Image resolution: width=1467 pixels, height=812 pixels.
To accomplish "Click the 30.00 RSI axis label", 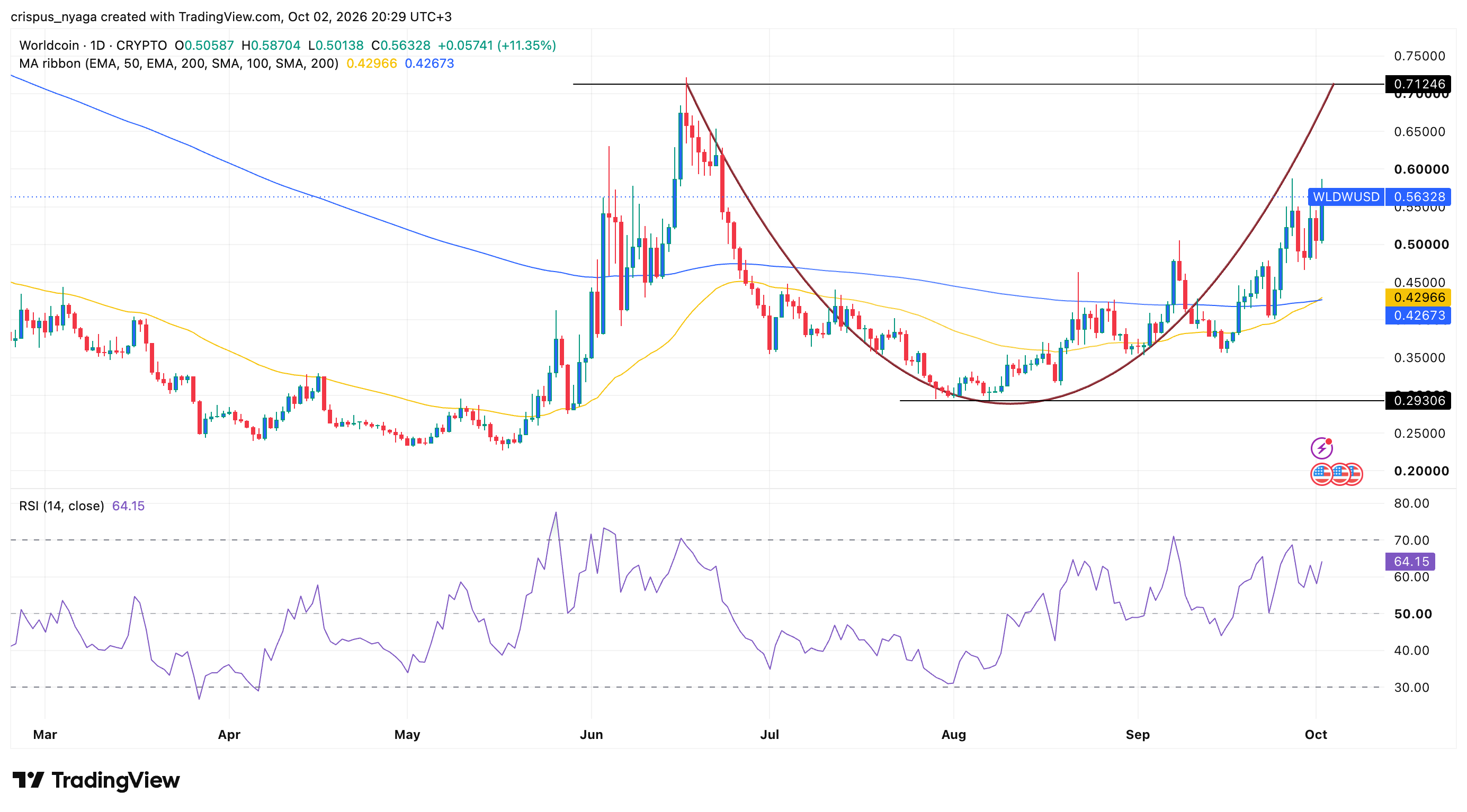I will point(1412,688).
